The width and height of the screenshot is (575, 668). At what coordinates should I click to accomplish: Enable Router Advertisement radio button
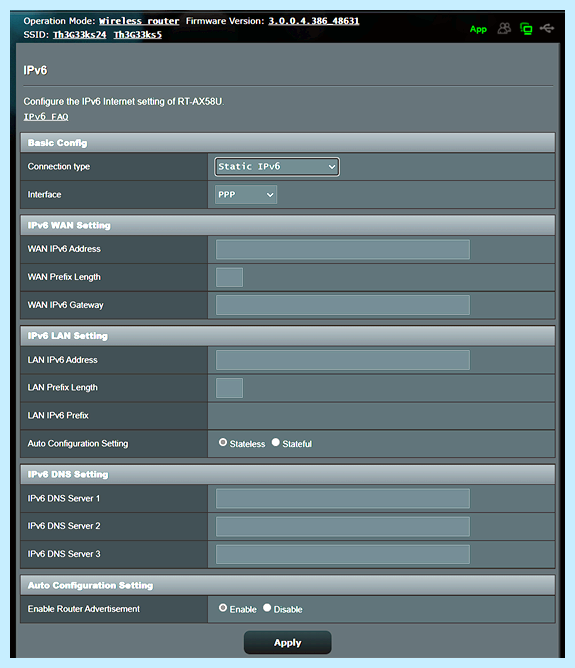pos(223,608)
